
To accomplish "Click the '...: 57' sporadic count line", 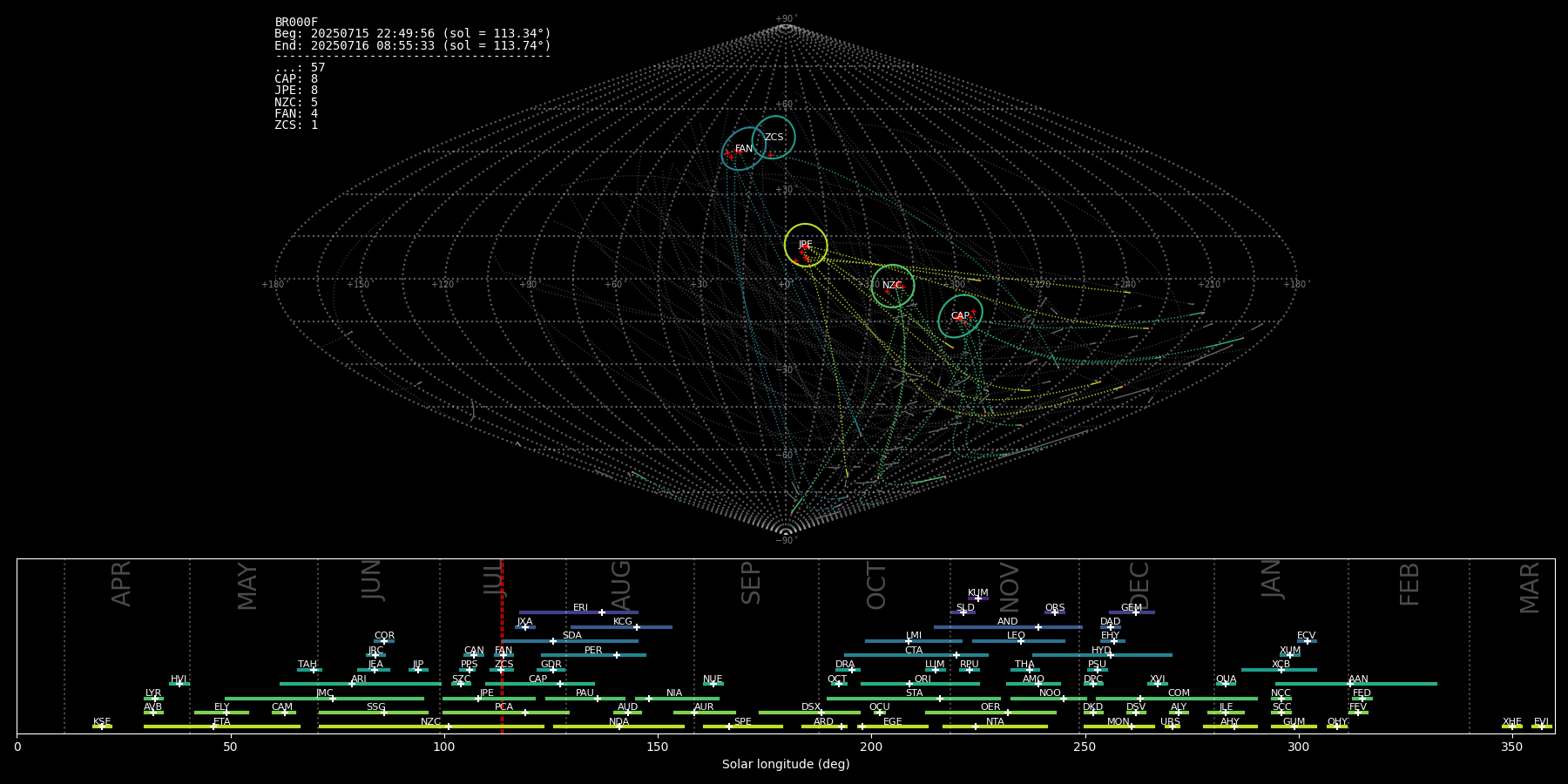I will coord(300,68).
